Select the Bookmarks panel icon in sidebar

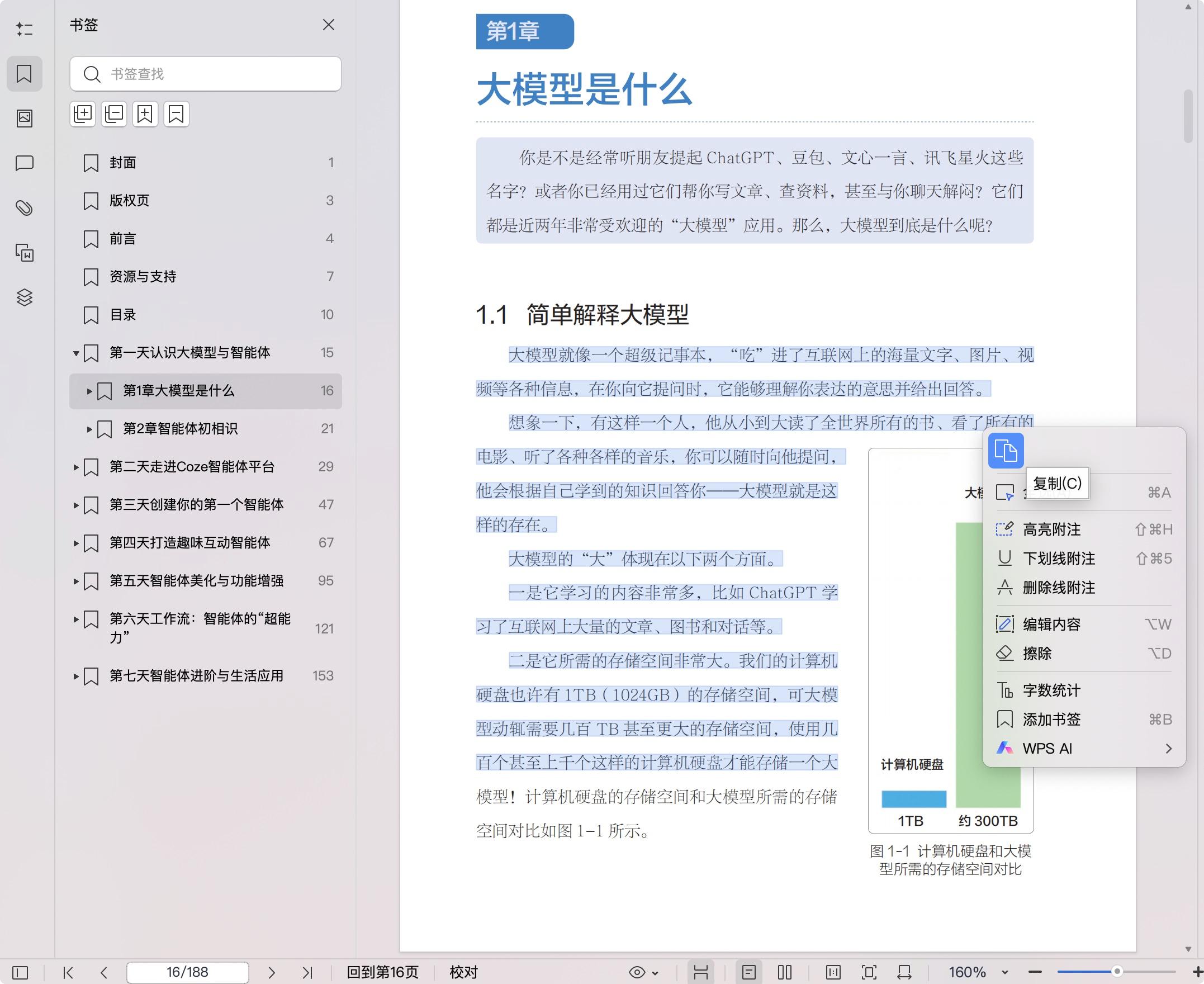[25, 74]
